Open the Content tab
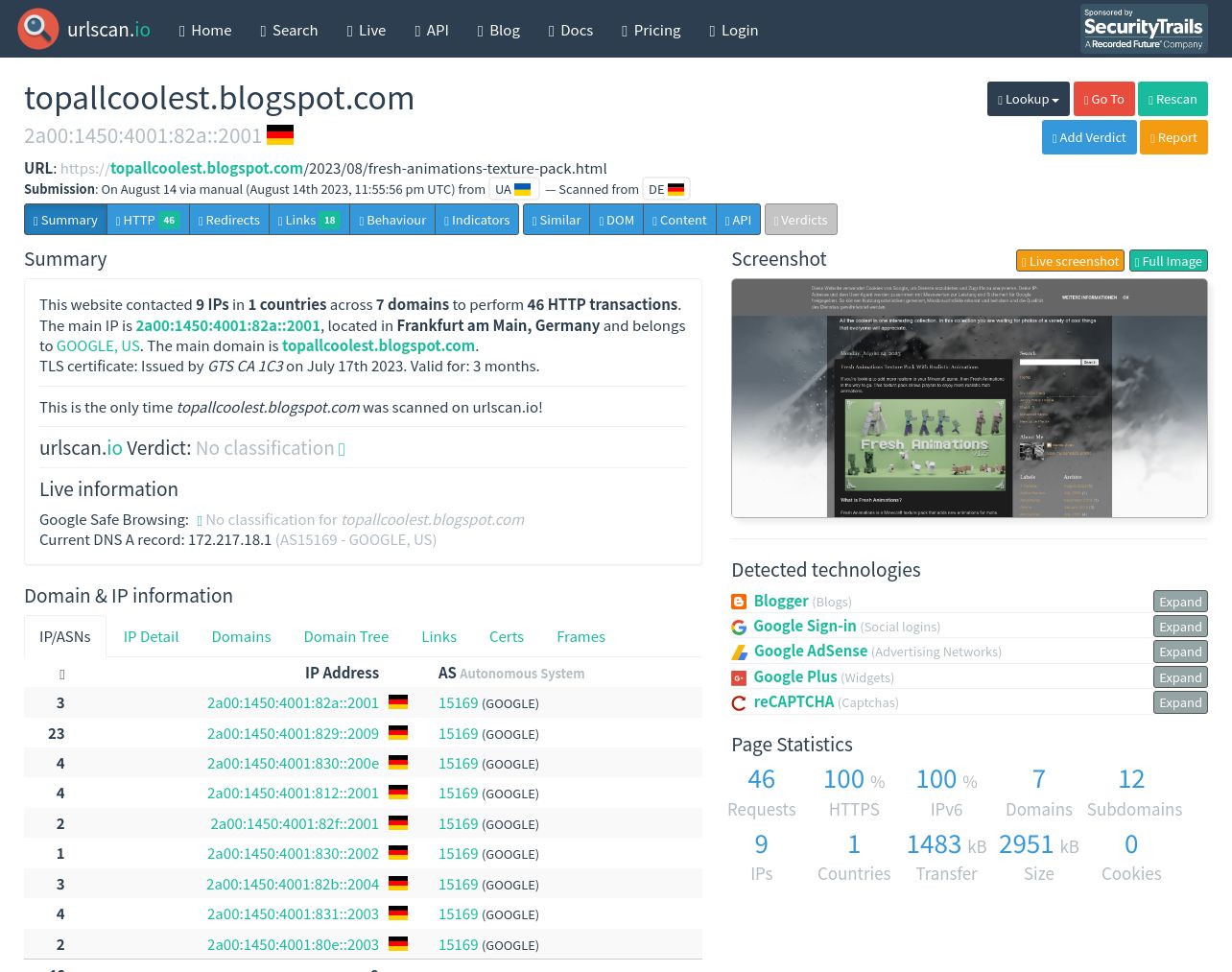This screenshot has height=972, width=1232. point(679,220)
